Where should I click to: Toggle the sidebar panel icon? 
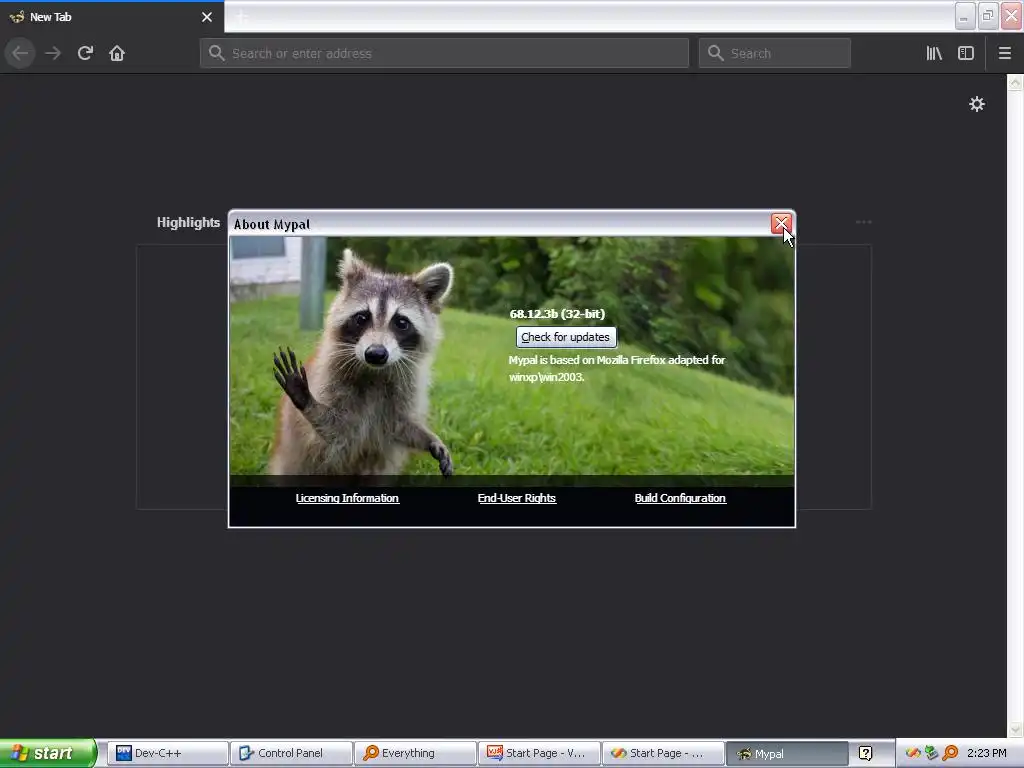966,53
